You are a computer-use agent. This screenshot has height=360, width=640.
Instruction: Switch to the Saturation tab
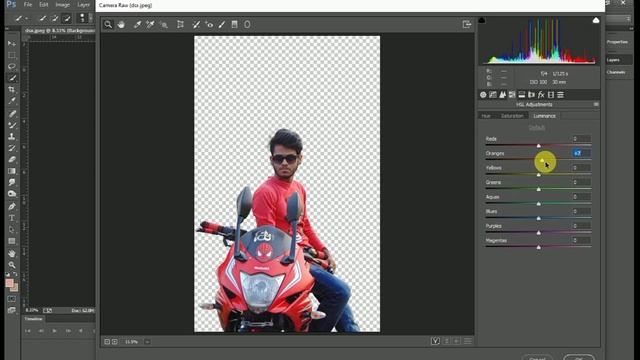pyautogui.click(x=512, y=116)
